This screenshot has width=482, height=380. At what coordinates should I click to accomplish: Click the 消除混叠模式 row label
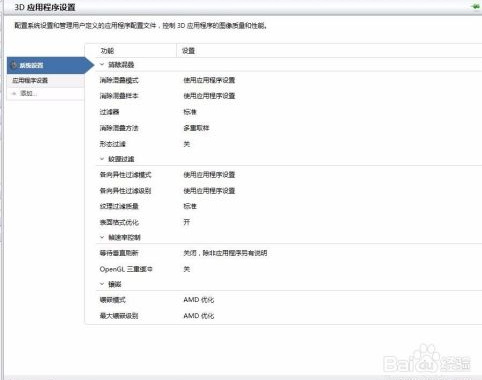click(x=119, y=80)
